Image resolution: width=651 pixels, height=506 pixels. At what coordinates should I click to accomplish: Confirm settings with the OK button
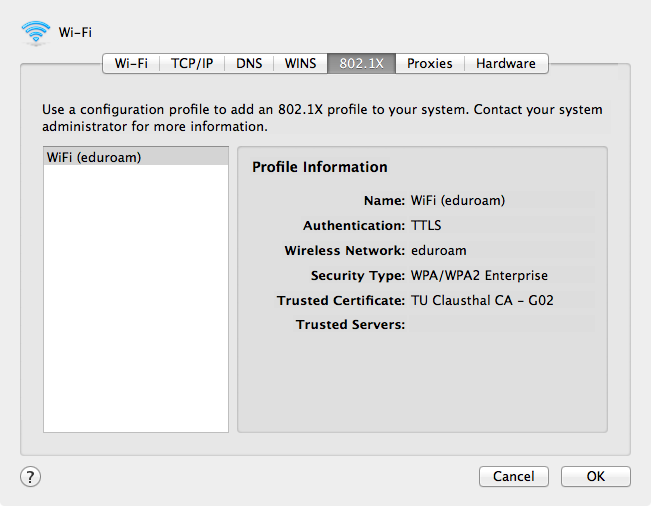595,476
